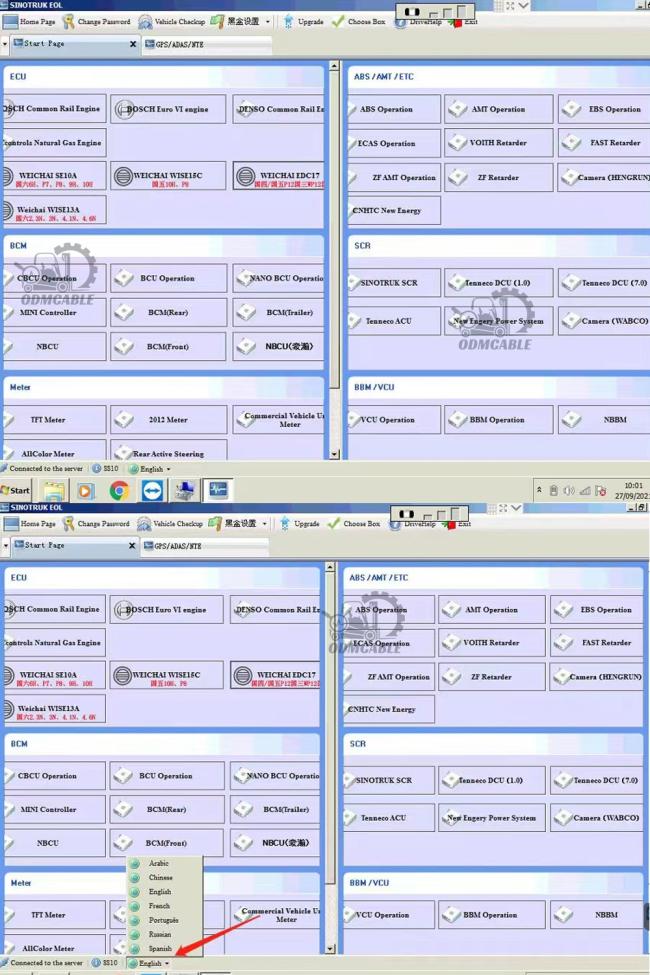Image resolution: width=650 pixels, height=975 pixels.
Task: Open Change Password in the upper window toolbar
Action: point(68,21)
